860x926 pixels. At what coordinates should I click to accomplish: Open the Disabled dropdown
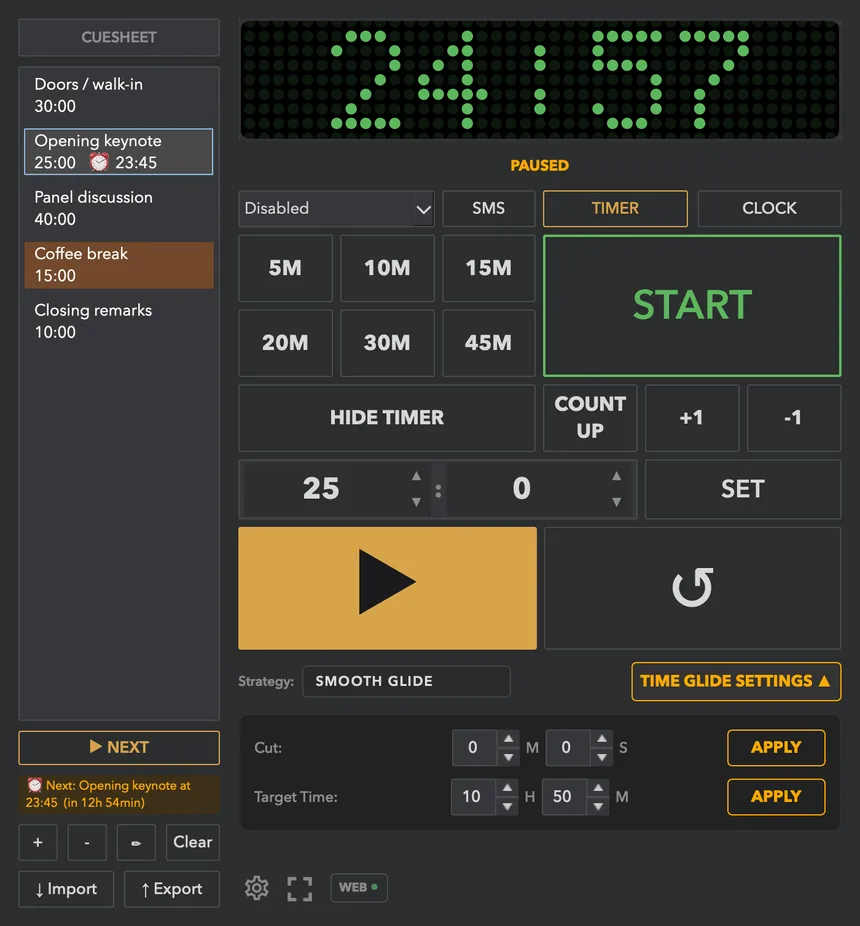336,208
